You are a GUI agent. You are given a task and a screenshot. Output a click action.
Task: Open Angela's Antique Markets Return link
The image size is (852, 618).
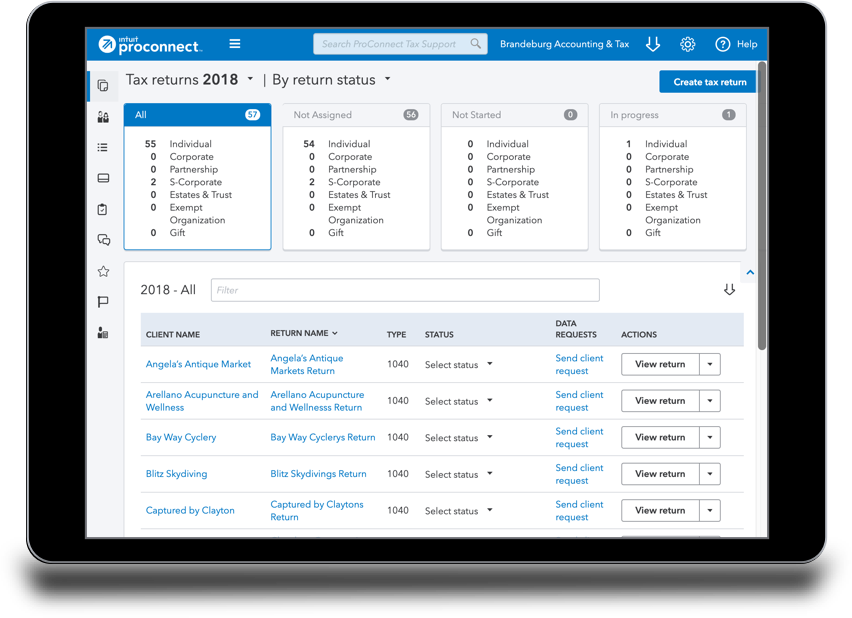(307, 364)
